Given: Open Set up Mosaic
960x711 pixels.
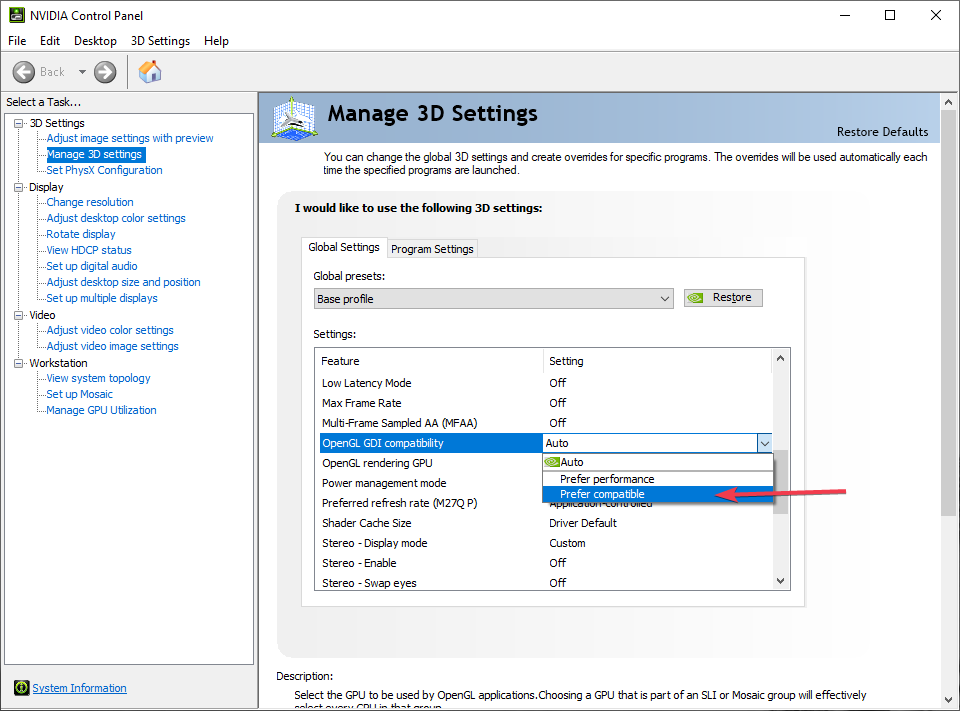Looking at the screenshot, I should tap(80, 394).
